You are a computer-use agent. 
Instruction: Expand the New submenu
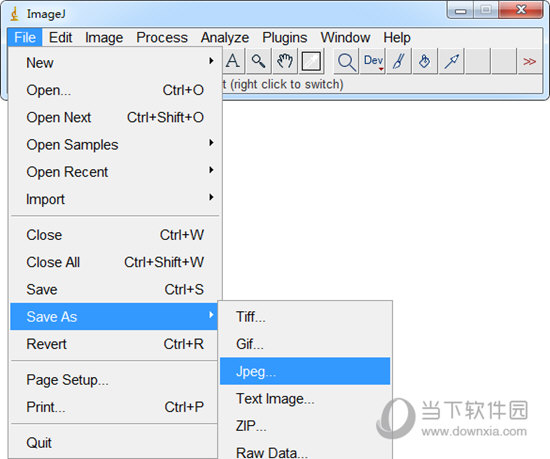[114, 63]
